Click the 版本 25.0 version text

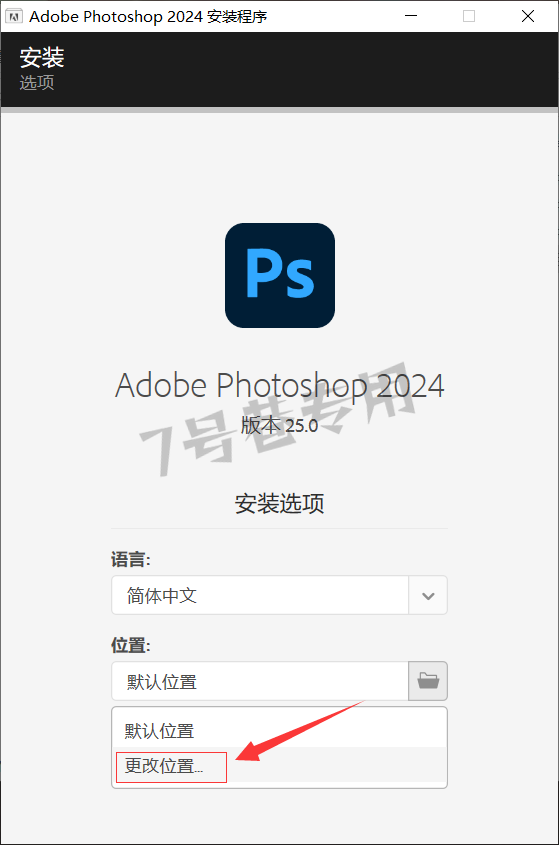coord(279,426)
